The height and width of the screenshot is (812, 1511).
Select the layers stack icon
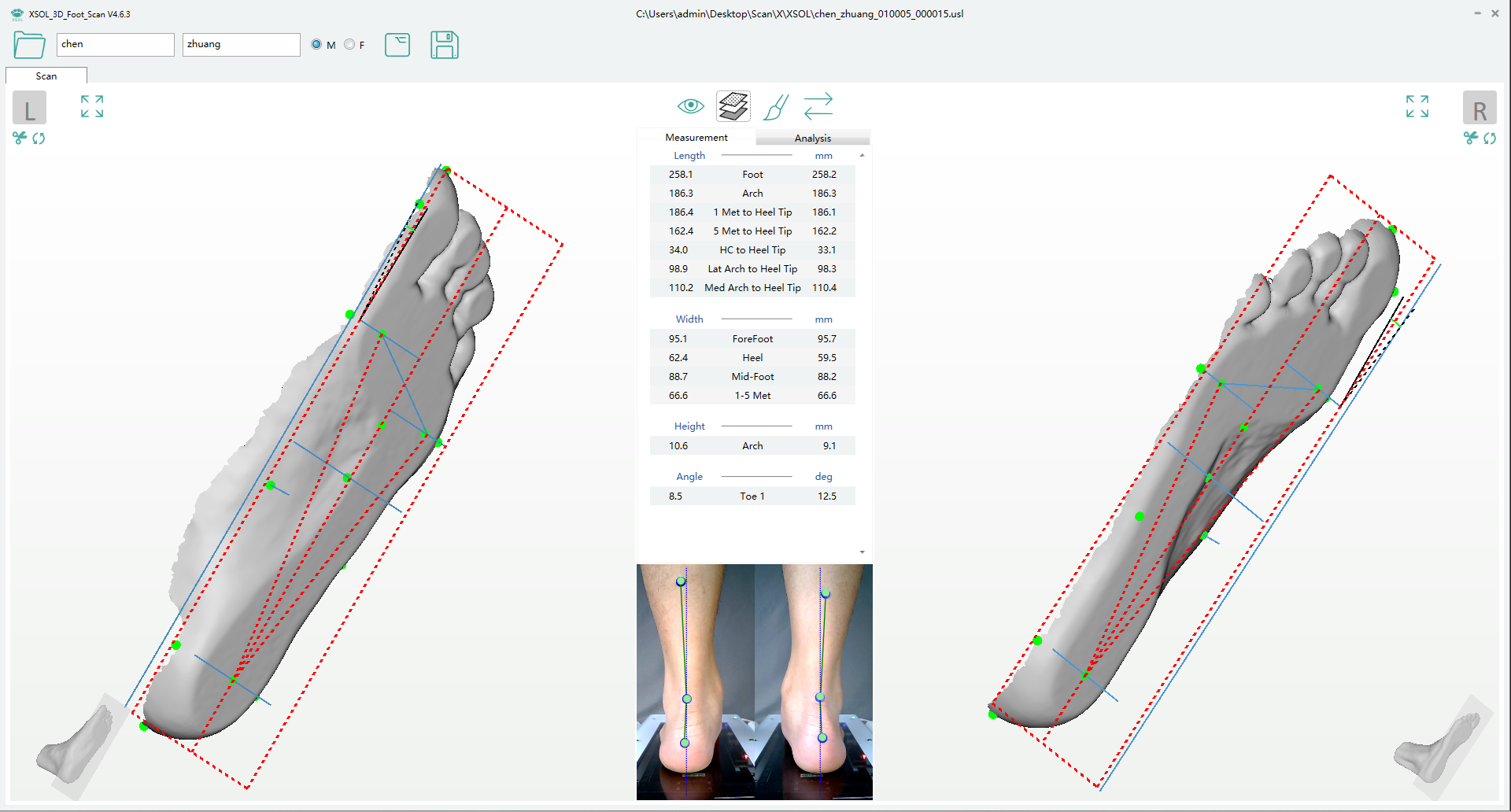point(733,106)
